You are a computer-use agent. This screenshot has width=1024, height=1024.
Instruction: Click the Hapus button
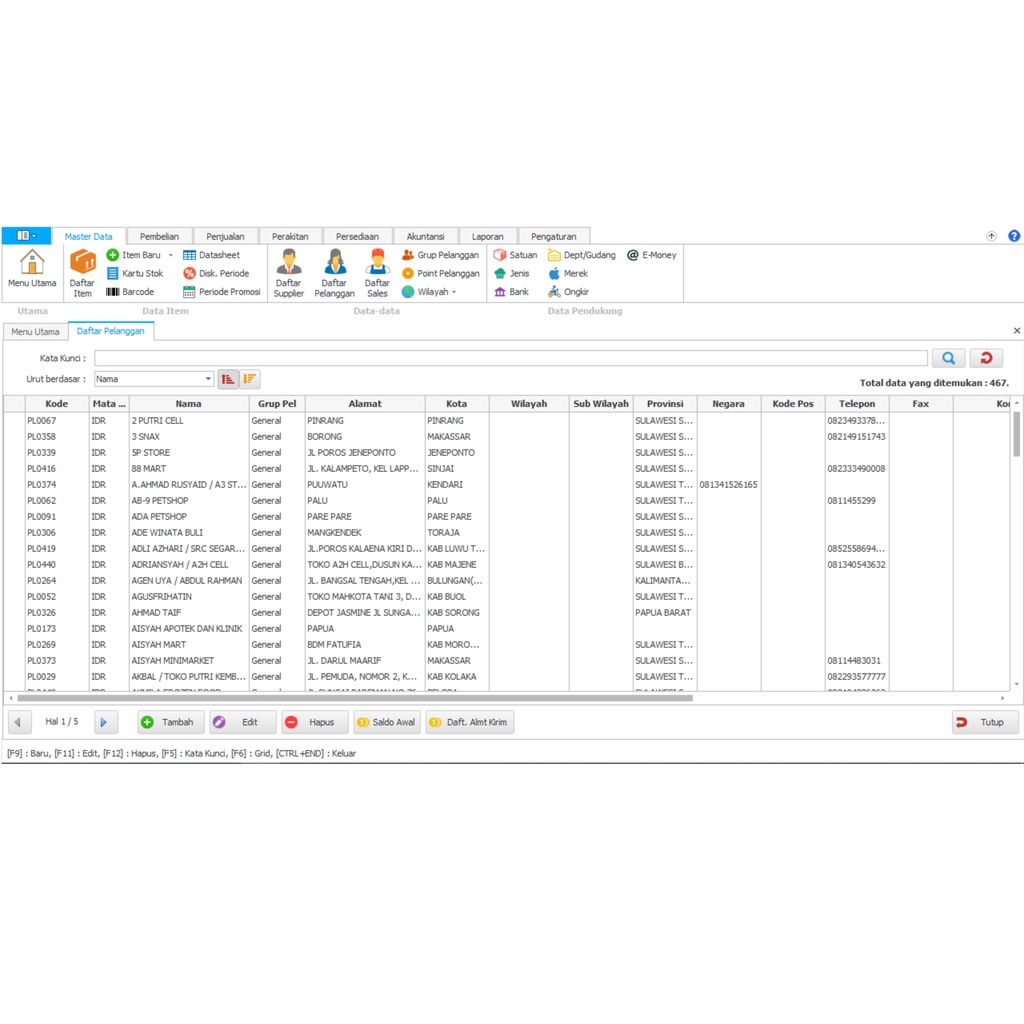click(314, 722)
